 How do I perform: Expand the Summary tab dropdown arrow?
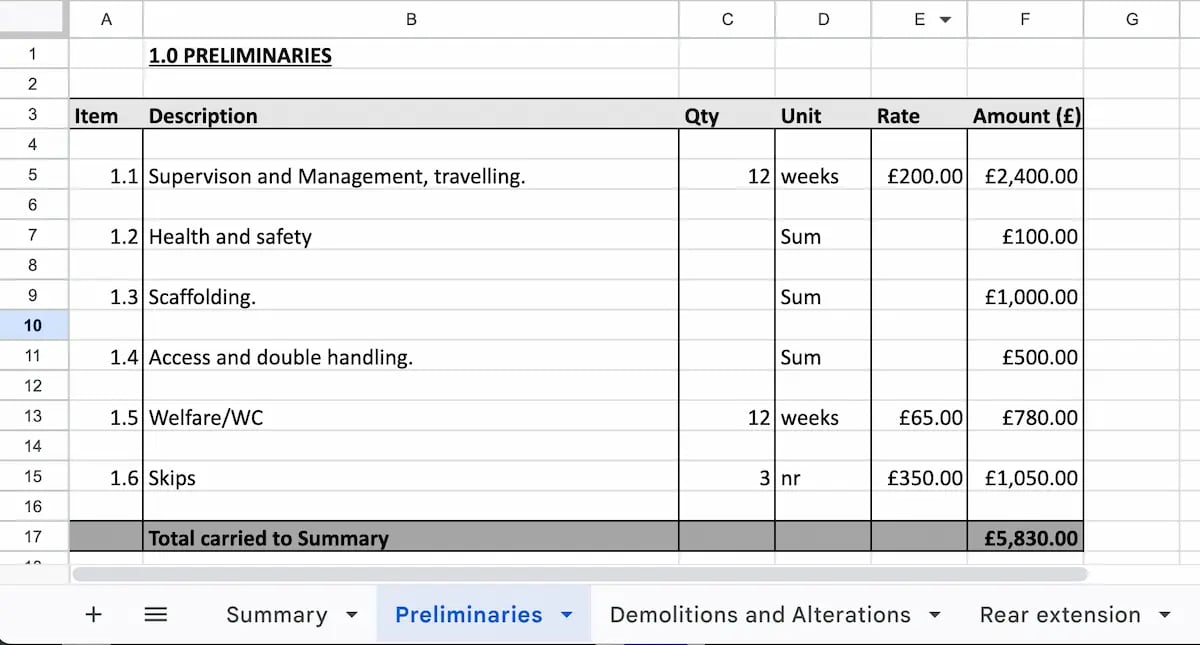(351, 615)
